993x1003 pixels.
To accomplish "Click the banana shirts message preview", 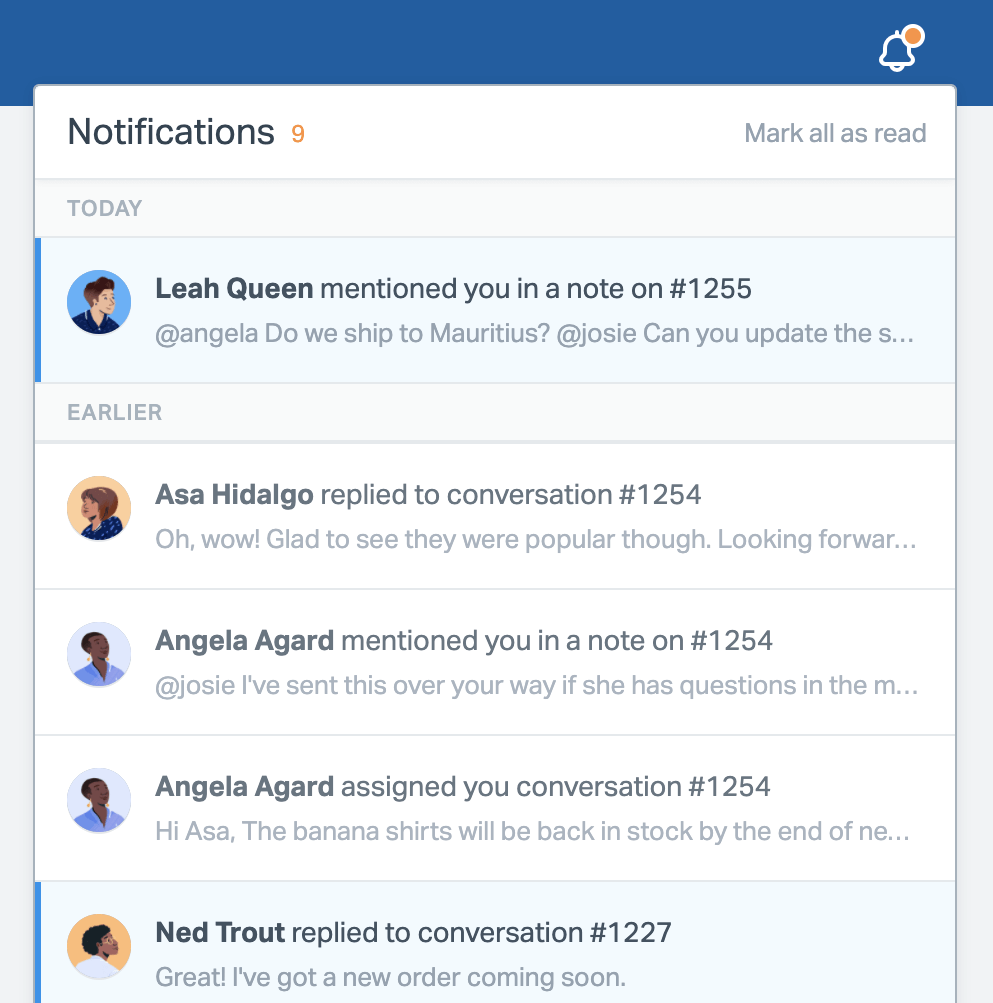I will pyautogui.click(x=532, y=831).
